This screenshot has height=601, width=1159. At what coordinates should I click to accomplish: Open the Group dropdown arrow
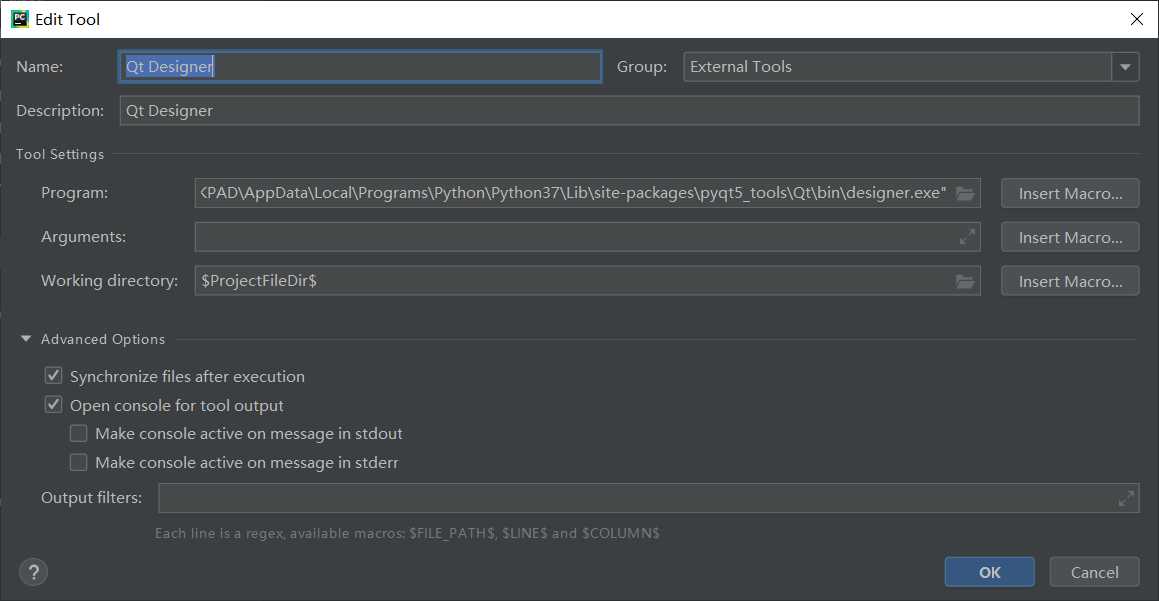point(1125,67)
